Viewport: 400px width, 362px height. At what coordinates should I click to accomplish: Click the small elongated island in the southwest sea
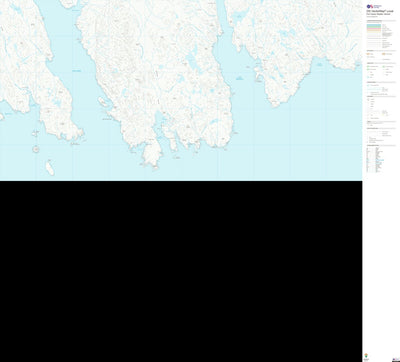point(50,168)
